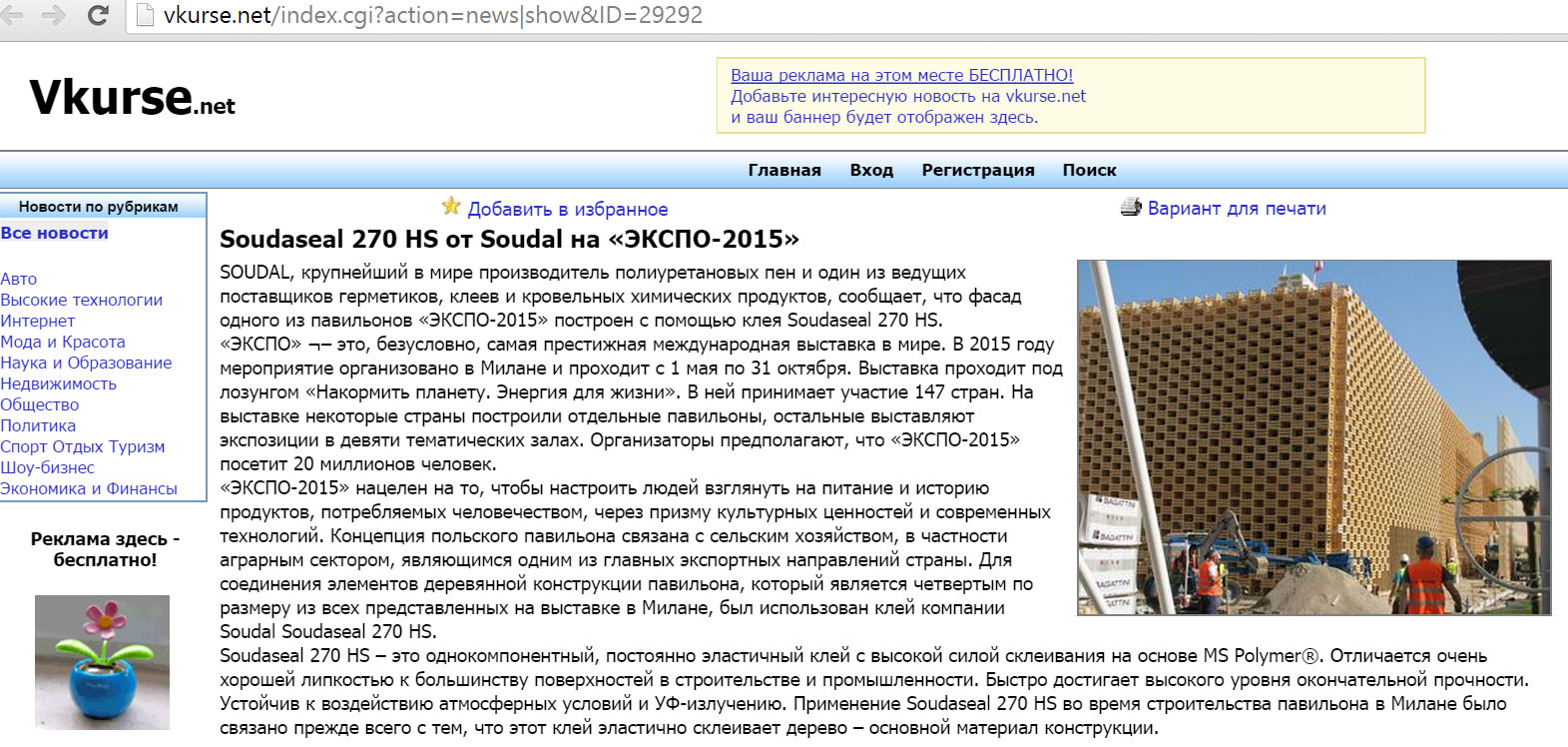Click the text 'Добавьте интересную новость на vkurse.net'
Viewport: 1568px width, 747px height.
tap(908, 96)
